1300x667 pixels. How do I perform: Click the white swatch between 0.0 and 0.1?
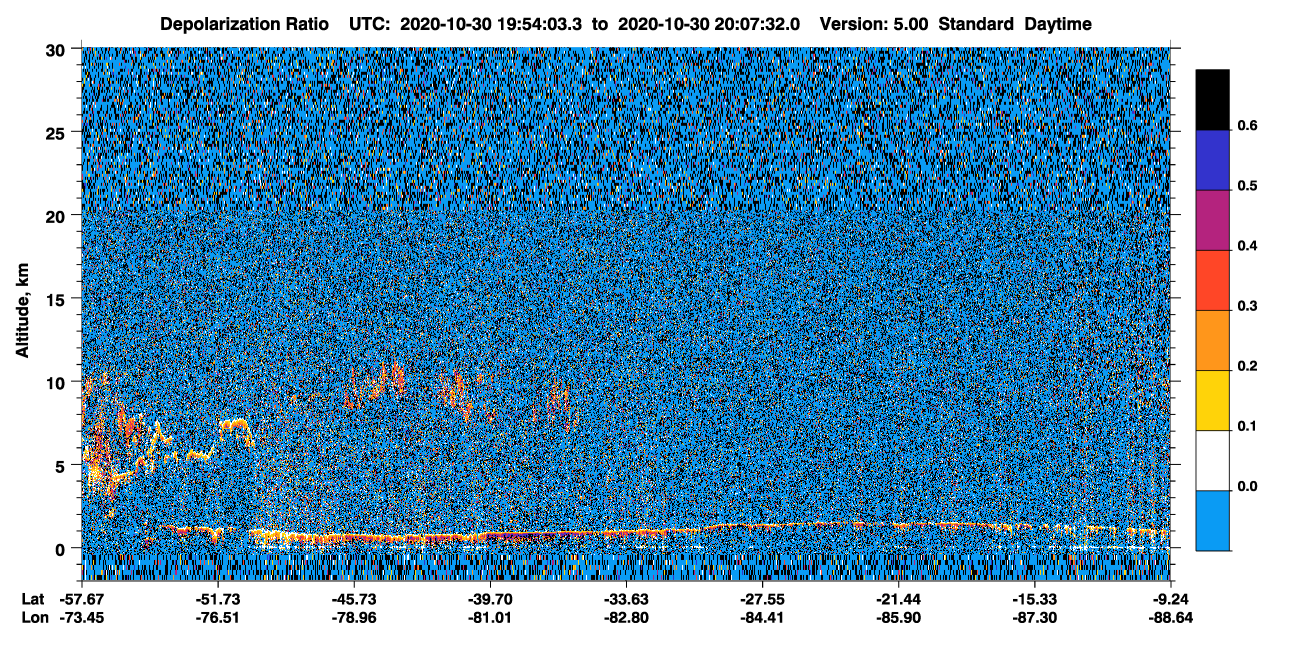[x=1212, y=460]
